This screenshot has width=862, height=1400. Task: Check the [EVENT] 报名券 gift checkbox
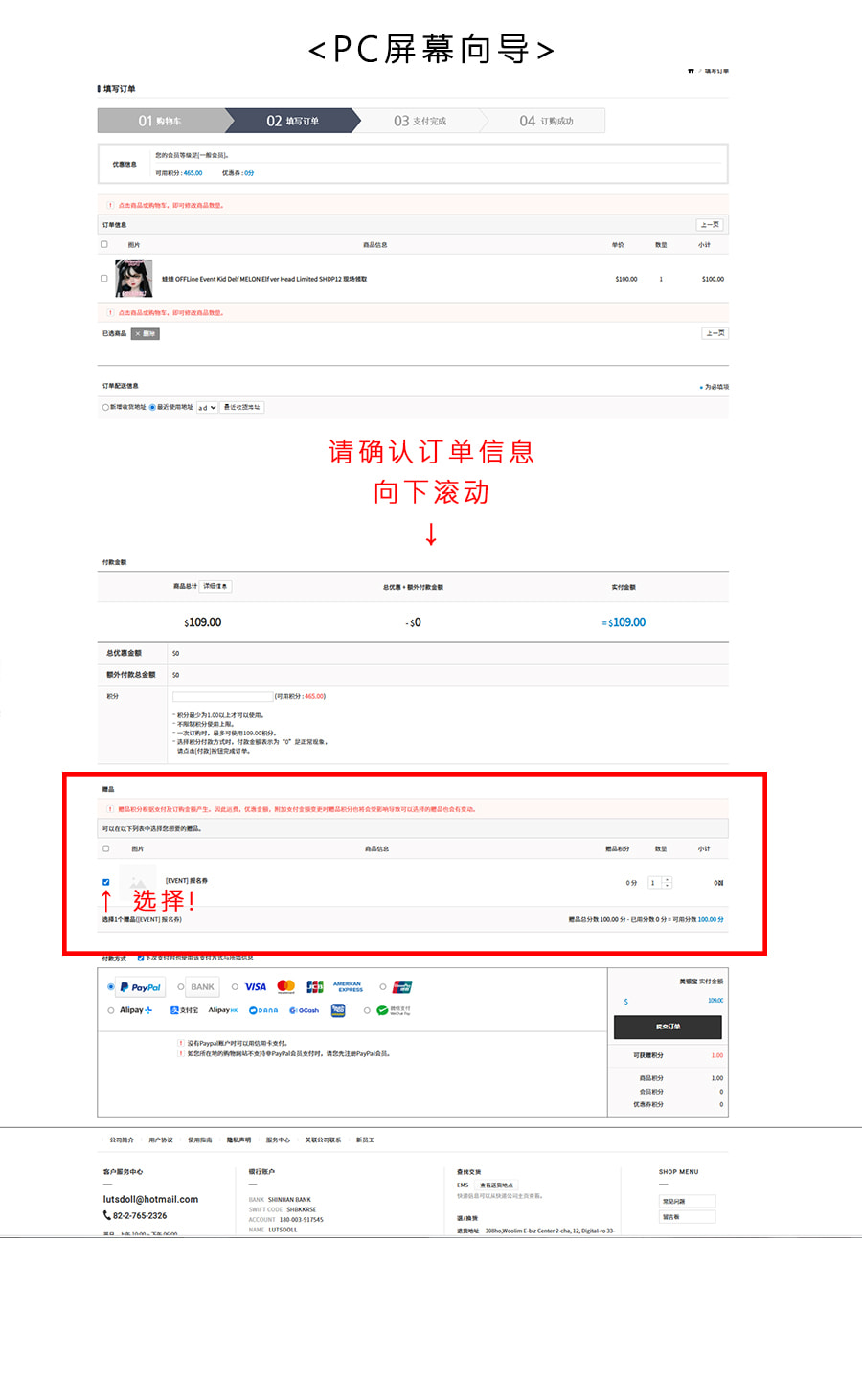pyautogui.click(x=105, y=882)
